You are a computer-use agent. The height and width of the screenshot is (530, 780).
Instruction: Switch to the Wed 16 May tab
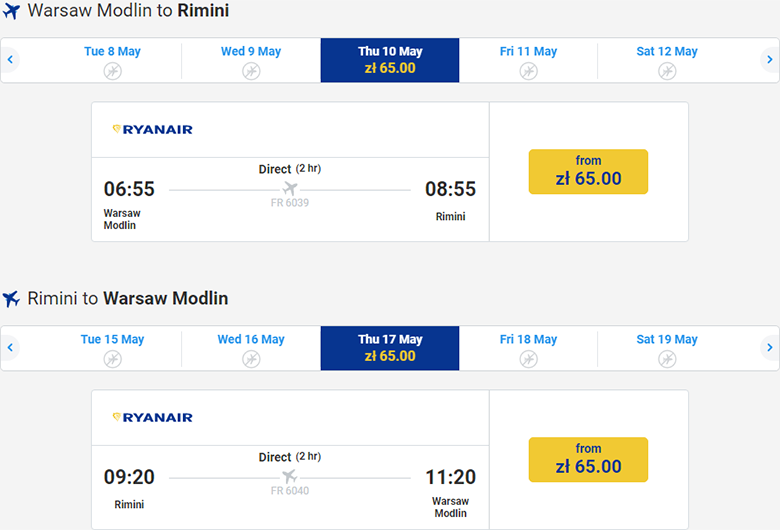(251, 348)
